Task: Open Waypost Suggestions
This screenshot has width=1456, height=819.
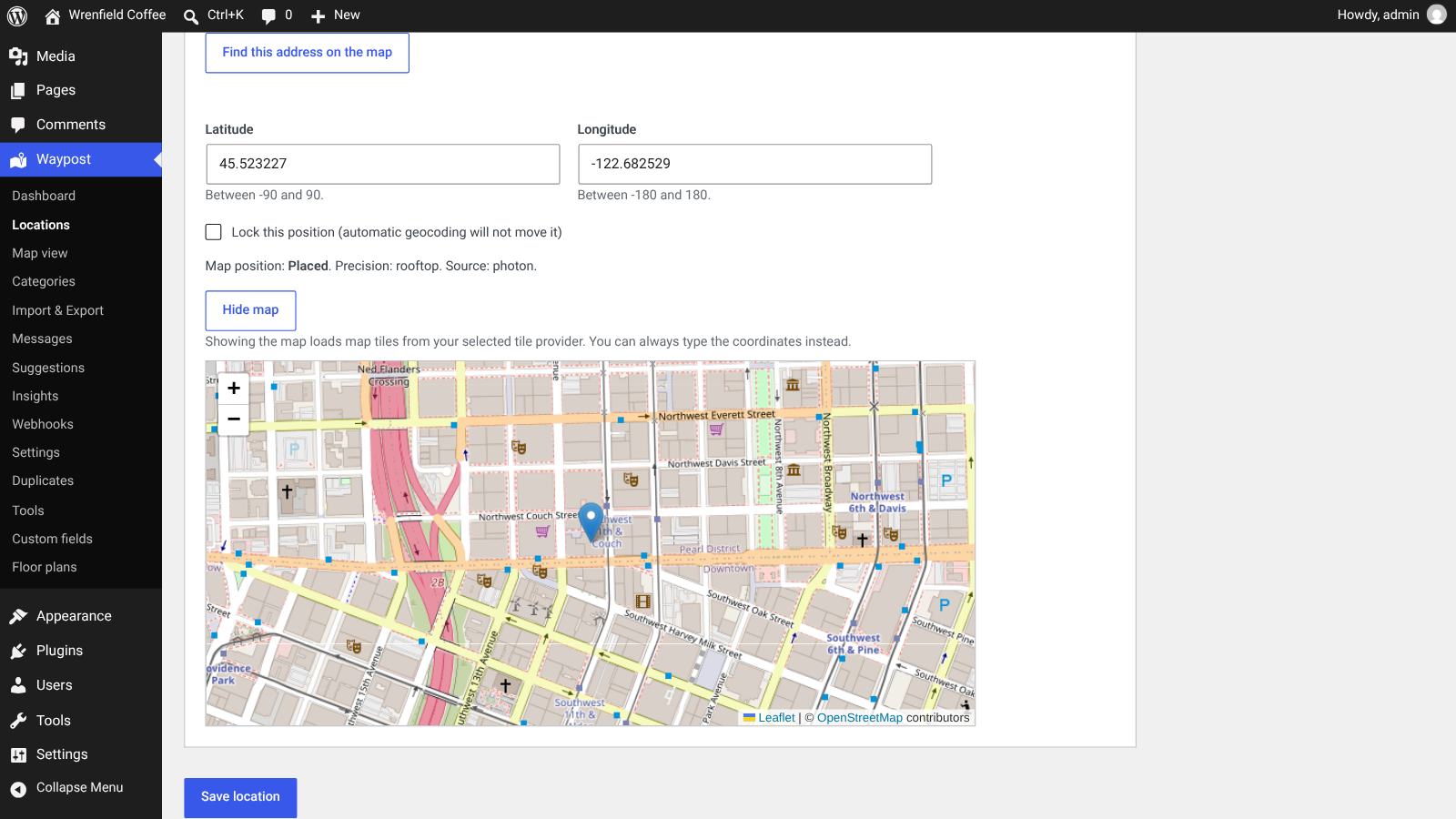Action: (x=48, y=368)
